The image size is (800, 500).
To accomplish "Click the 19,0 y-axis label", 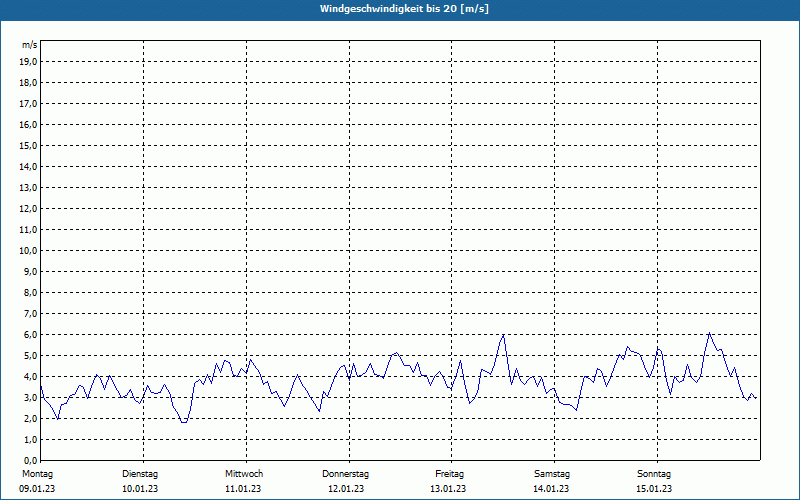I will [x=28, y=62].
